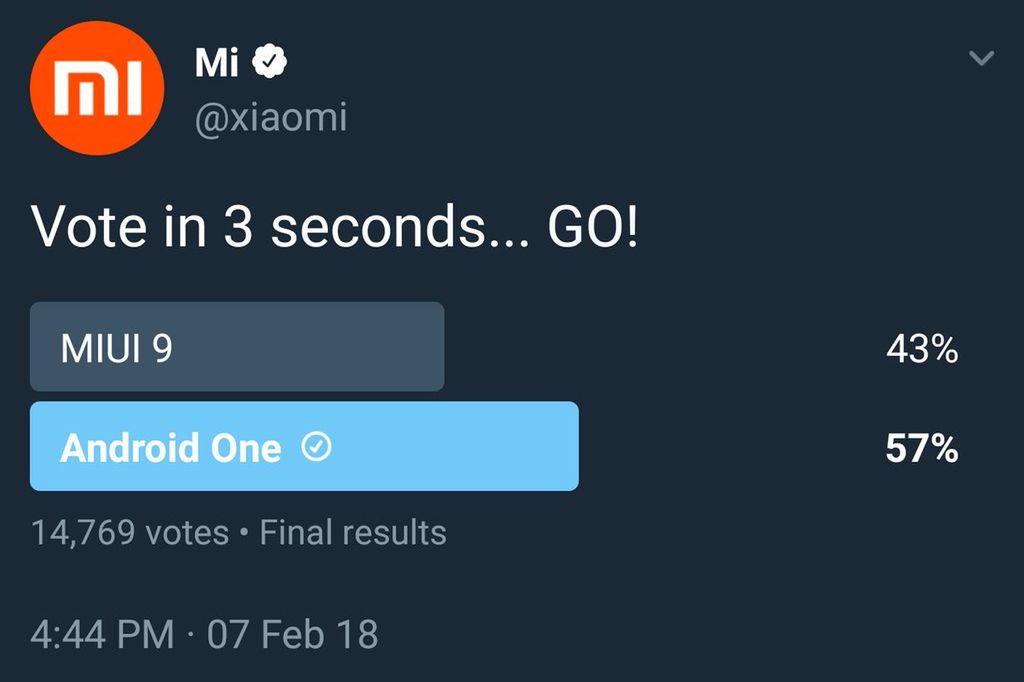This screenshot has height=682, width=1024.
Task: Click the number 3 in the tweet text
Action: click(237, 229)
